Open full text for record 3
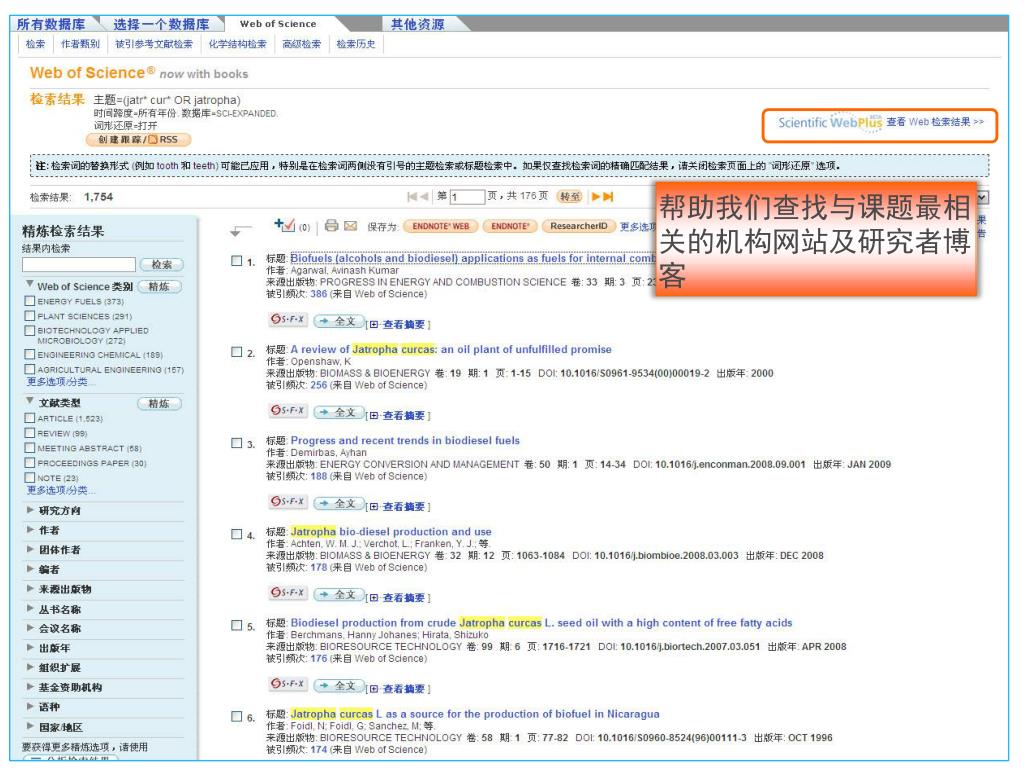The image size is (1024, 768). coord(338,504)
